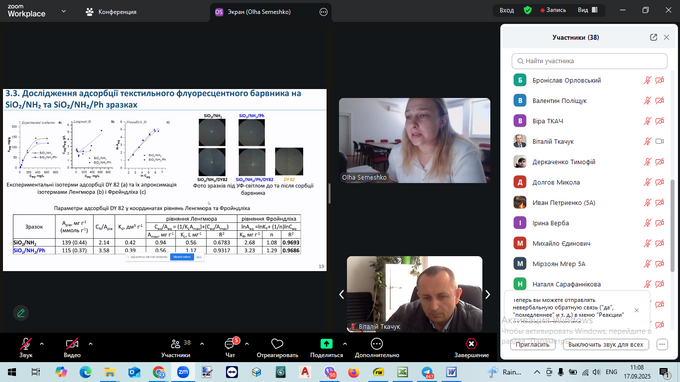Open the Additional options ellipsis icon

tap(376, 344)
